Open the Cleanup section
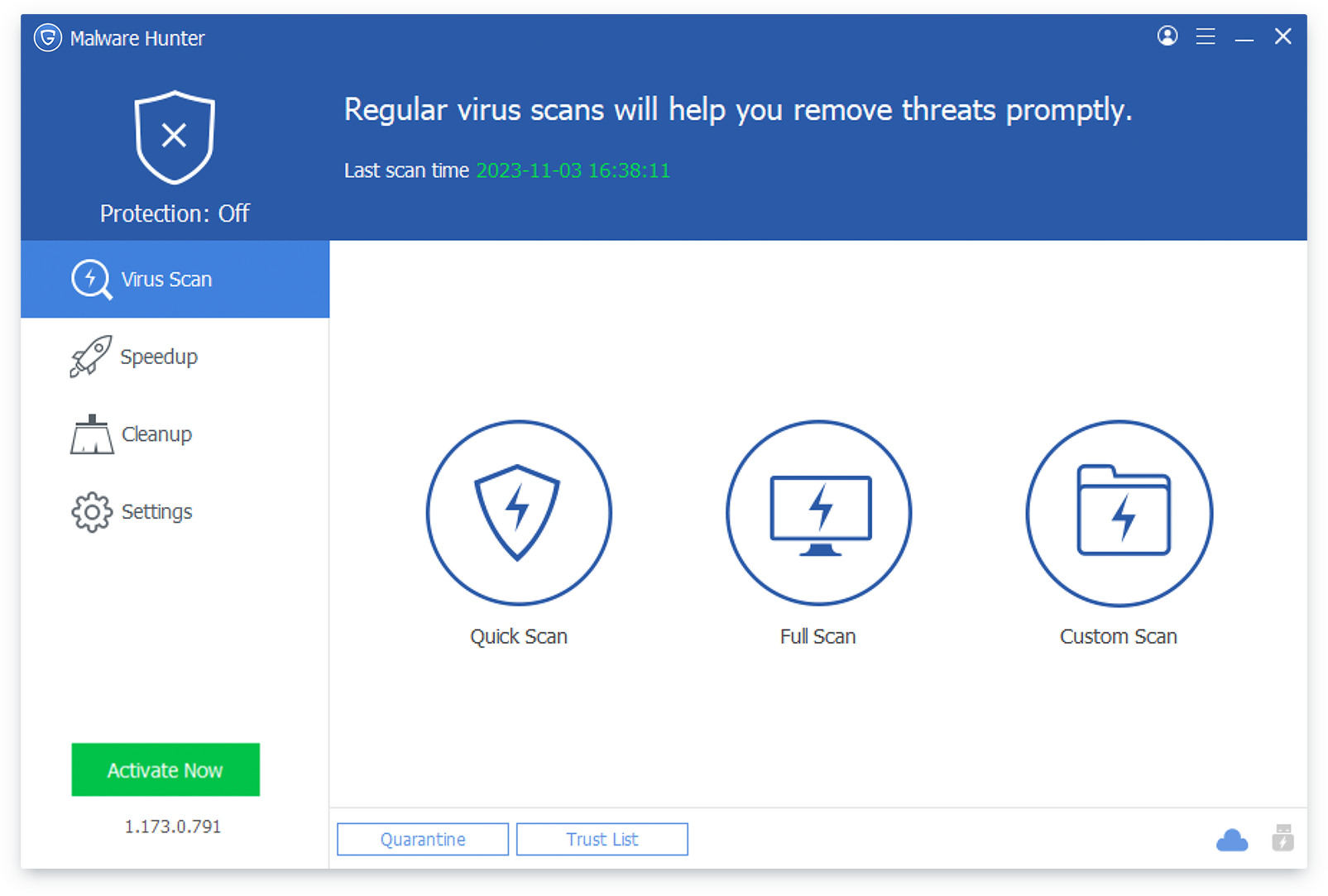Screen dimensions: 1328x896 156,434
